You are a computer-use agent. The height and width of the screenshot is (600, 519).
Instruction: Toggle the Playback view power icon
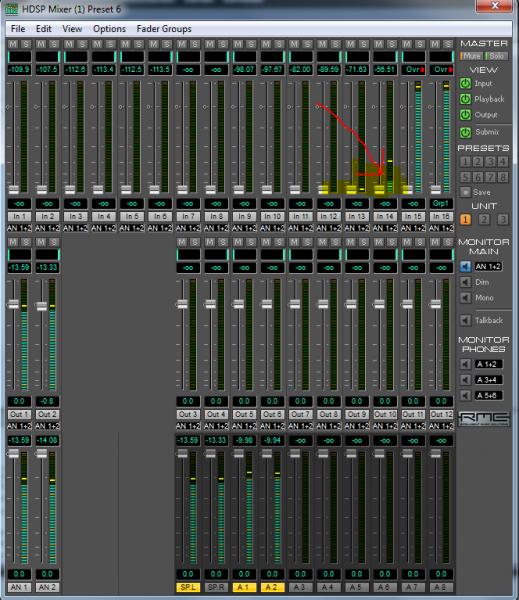465,99
